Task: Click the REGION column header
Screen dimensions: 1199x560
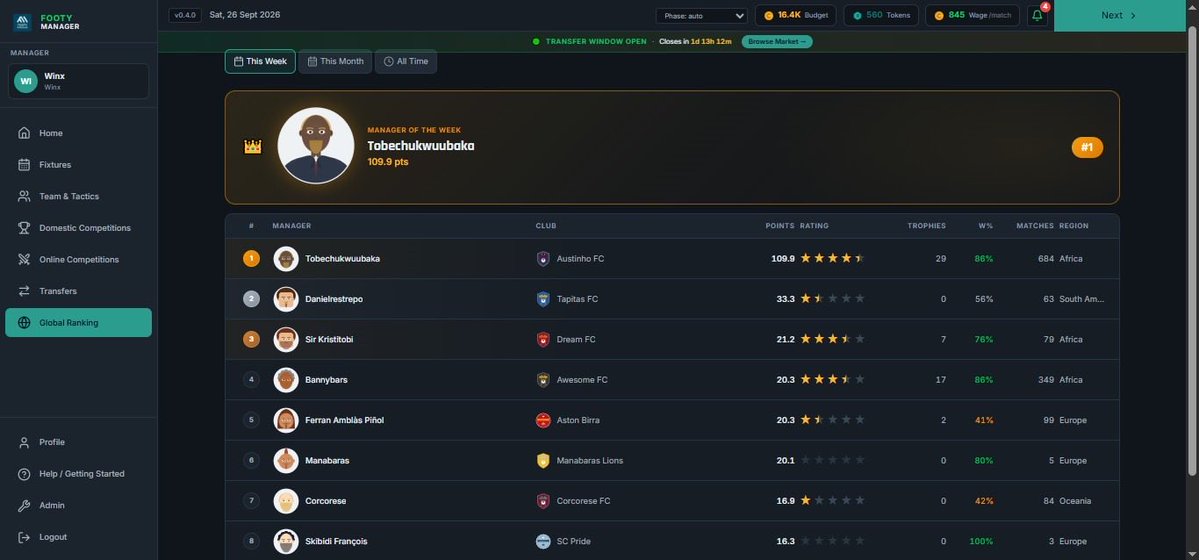Action: click(1074, 226)
